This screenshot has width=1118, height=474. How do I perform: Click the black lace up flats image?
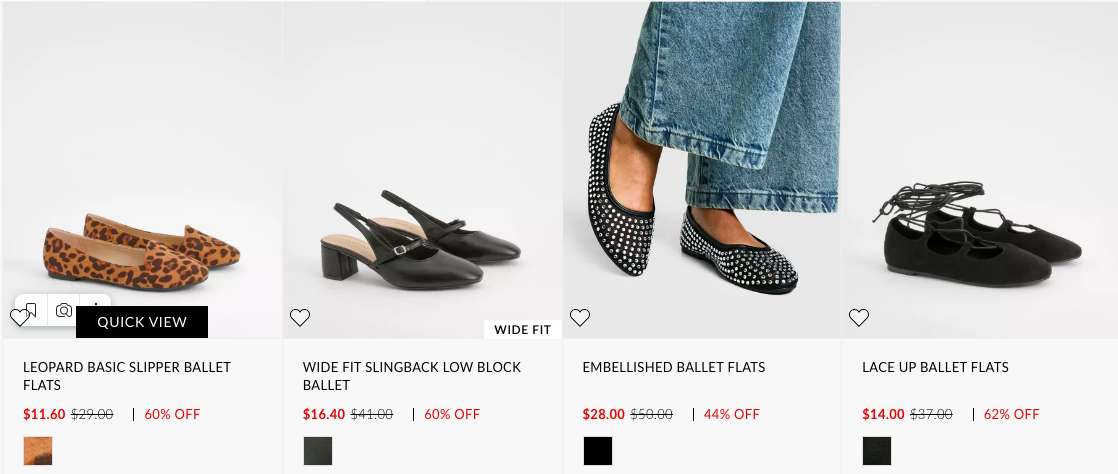(x=980, y=235)
